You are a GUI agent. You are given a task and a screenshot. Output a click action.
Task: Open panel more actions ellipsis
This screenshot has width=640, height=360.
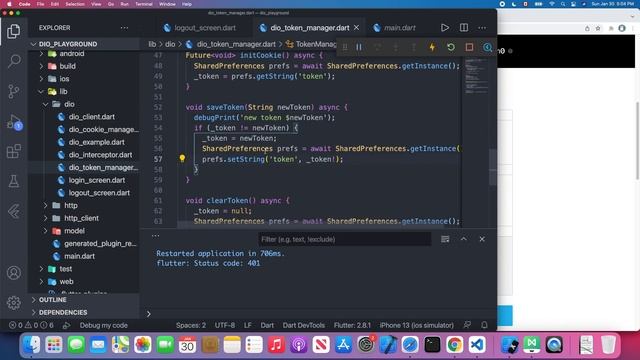coord(156,236)
